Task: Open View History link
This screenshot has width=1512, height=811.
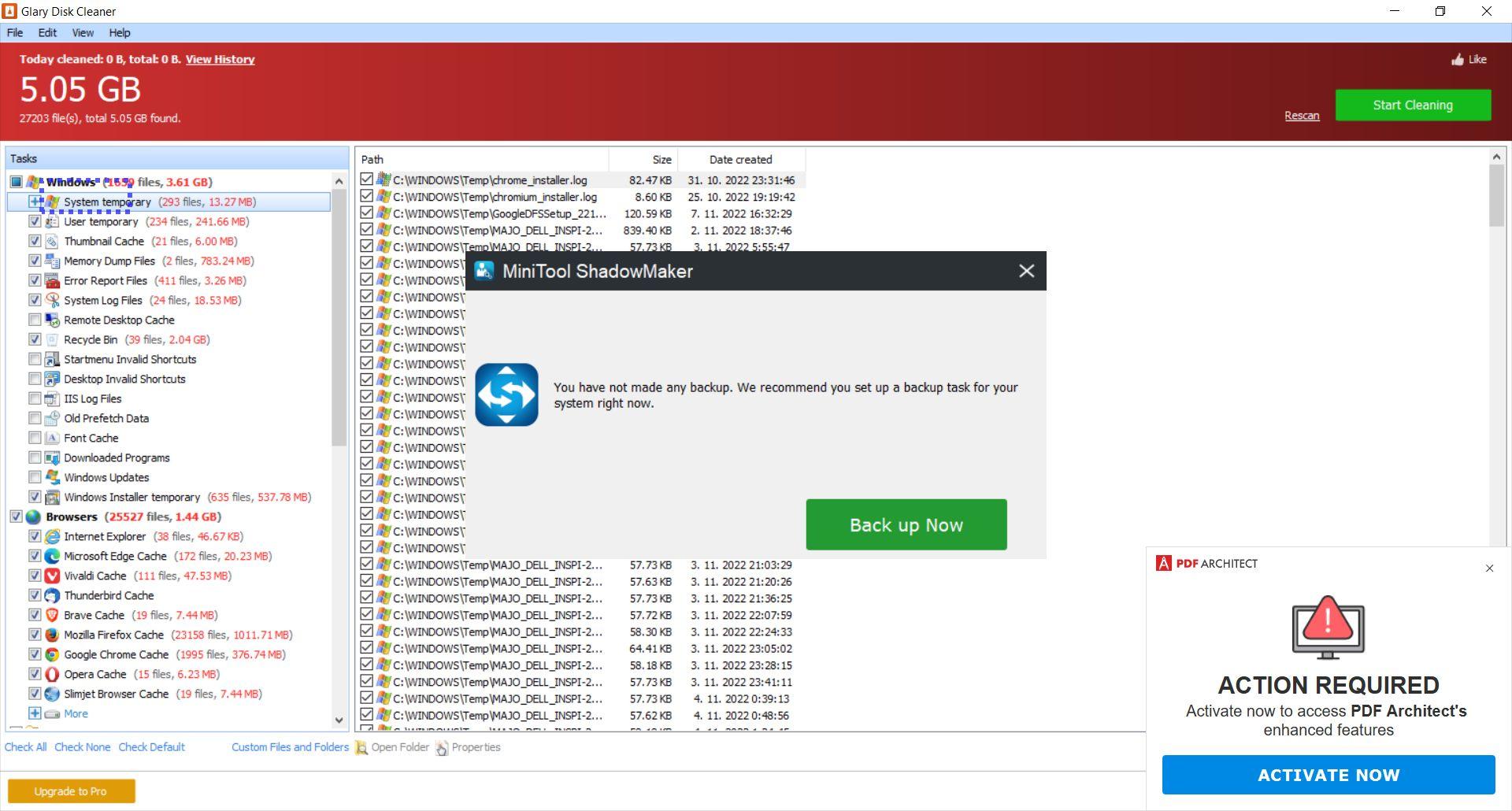Action: click(220, 59)
